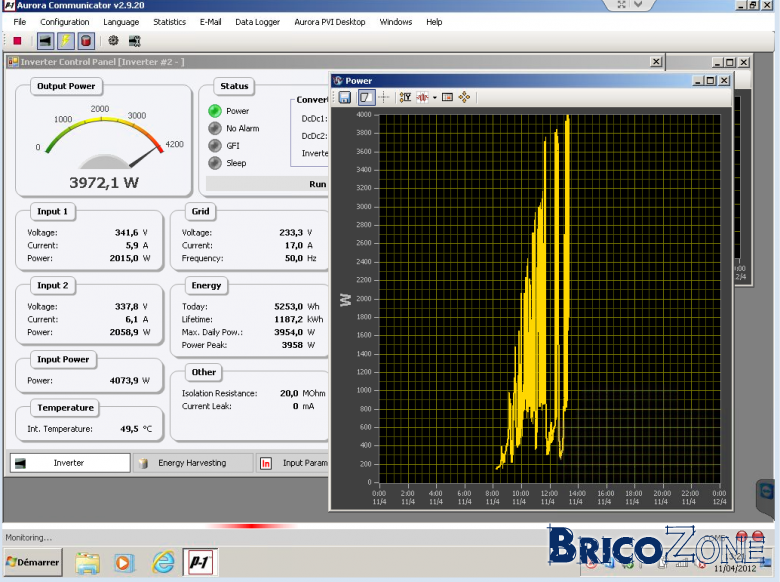Switch to Energy Harvesting tab

194,463
